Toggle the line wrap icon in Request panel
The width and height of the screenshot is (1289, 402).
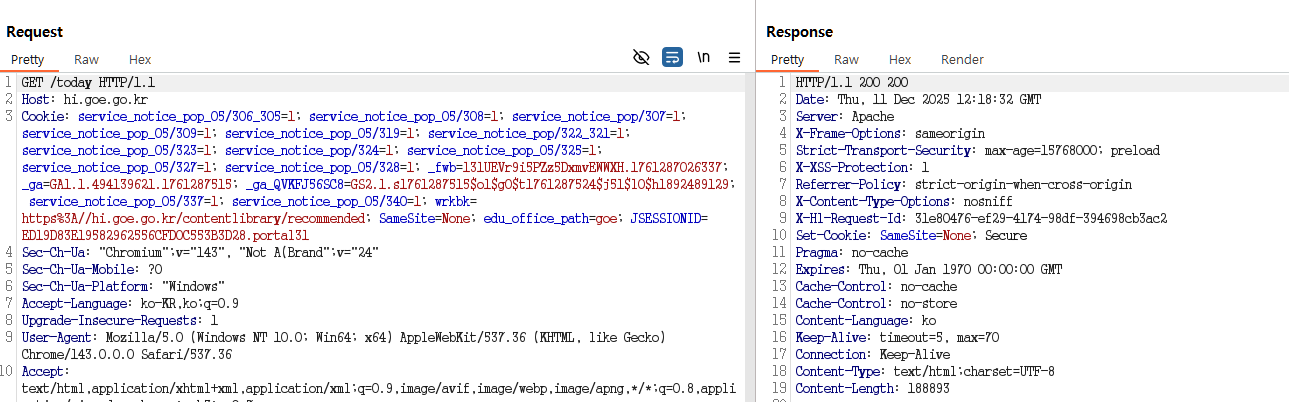(672, 58)
